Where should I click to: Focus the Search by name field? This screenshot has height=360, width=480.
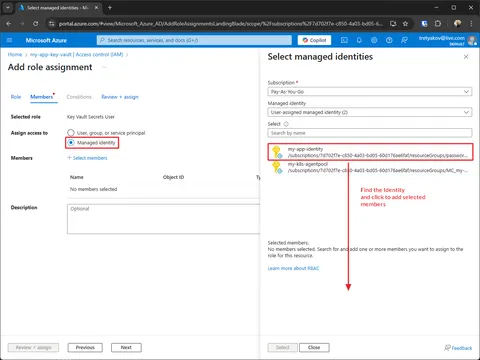click(x=370, y=133)
